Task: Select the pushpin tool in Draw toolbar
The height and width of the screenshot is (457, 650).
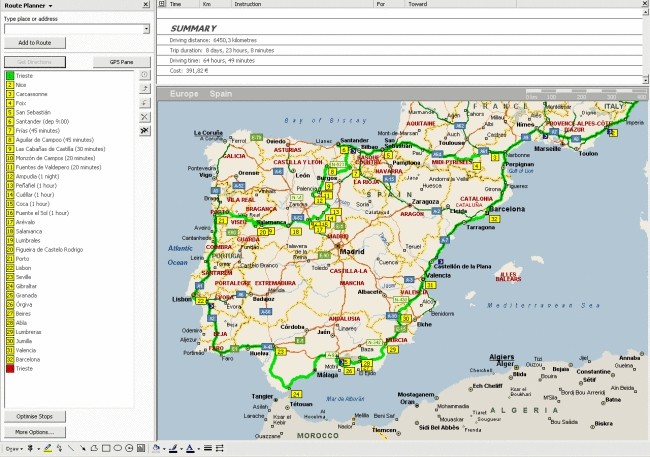Action: 30,448
